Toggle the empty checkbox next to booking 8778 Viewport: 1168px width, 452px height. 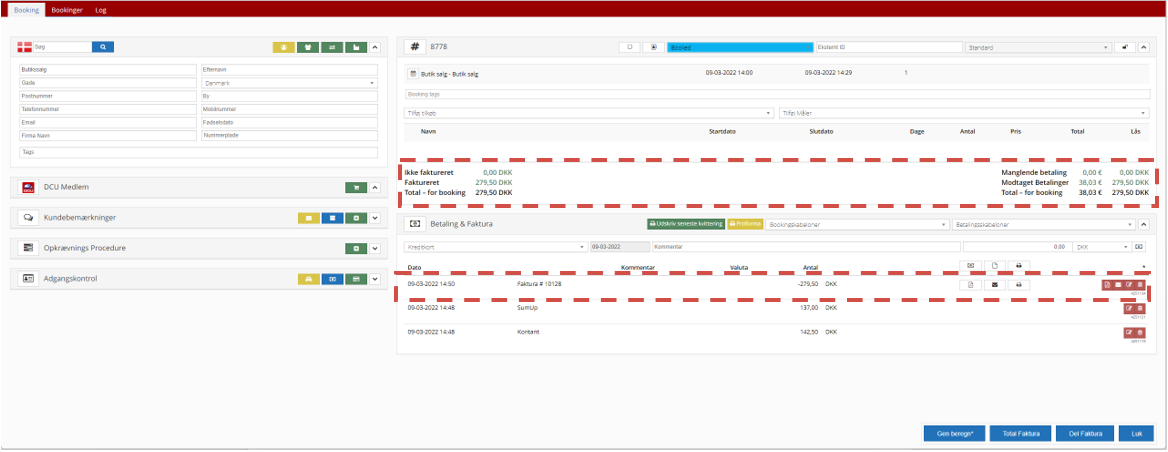pos(631,47)
